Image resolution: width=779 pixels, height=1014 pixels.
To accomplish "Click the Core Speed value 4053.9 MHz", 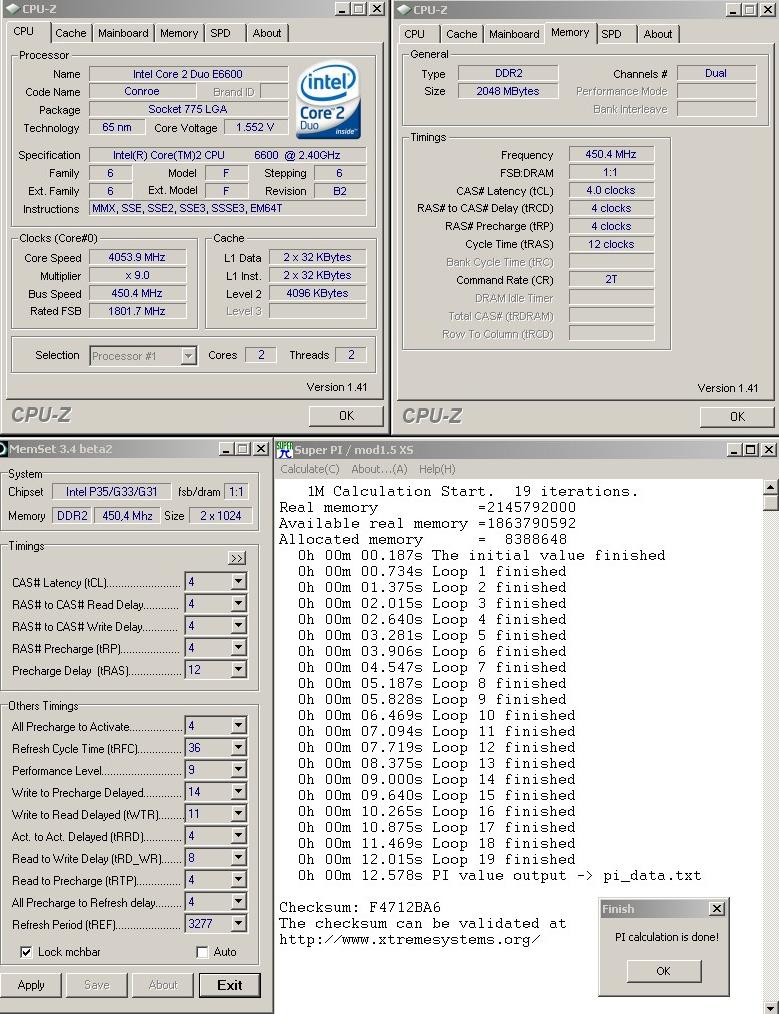I will pos(137,257).
